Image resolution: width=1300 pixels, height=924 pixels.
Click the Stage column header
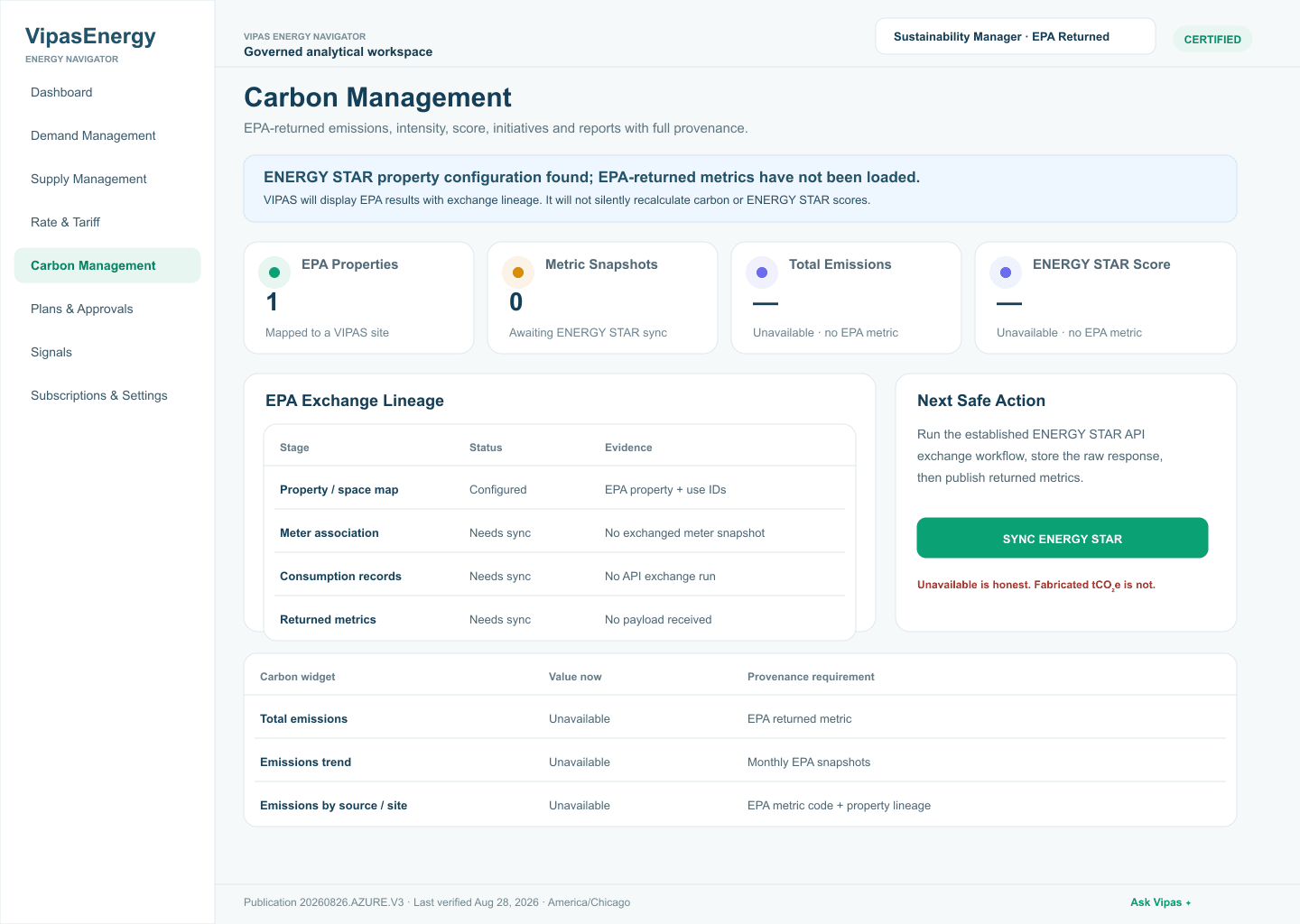point(294,448)
